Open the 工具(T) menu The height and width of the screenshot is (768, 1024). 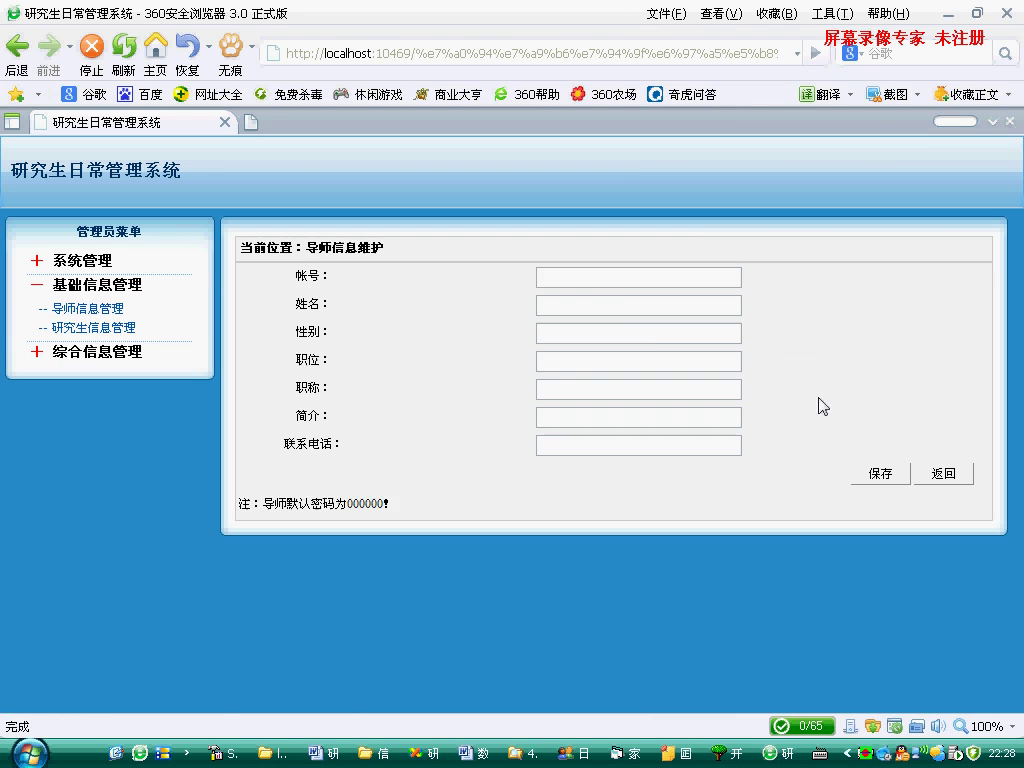click(832, 14)
